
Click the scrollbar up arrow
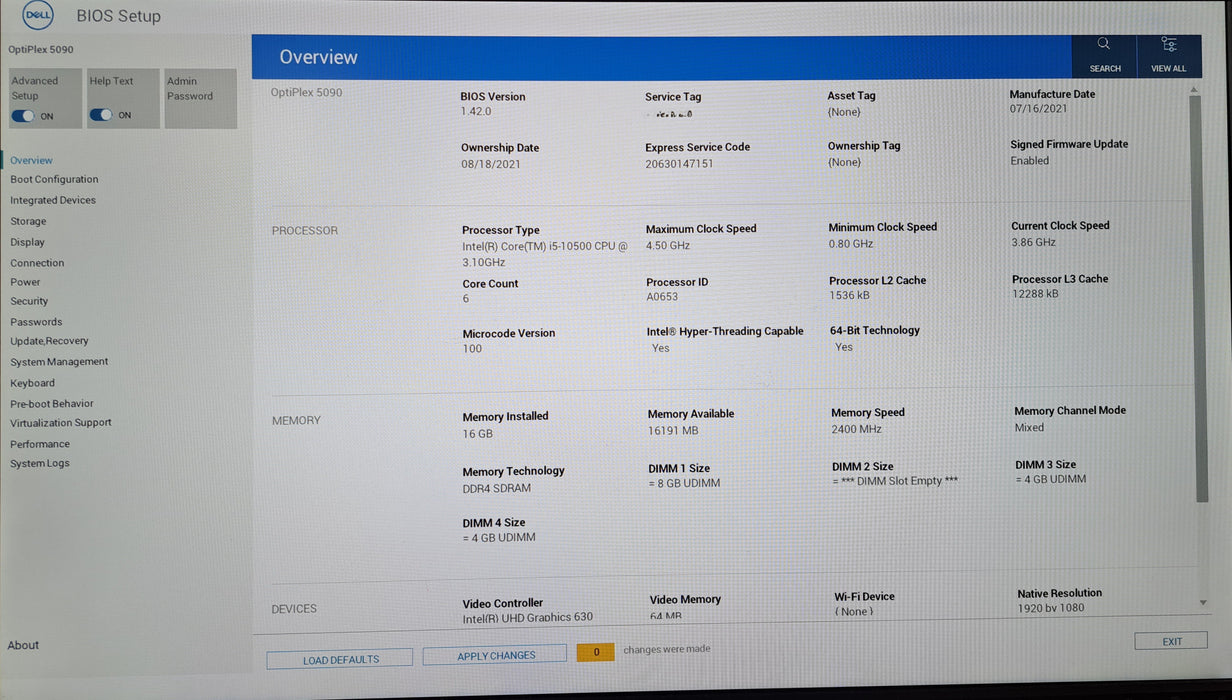[x=1195, y=90]
